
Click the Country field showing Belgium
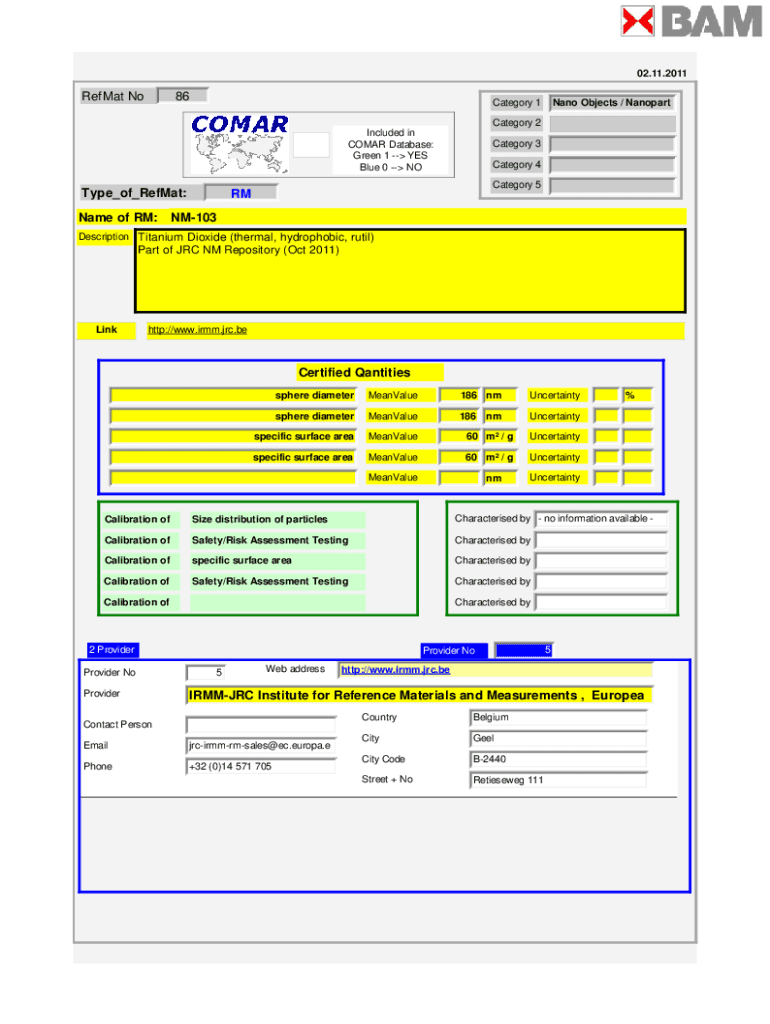pos(558,718)
